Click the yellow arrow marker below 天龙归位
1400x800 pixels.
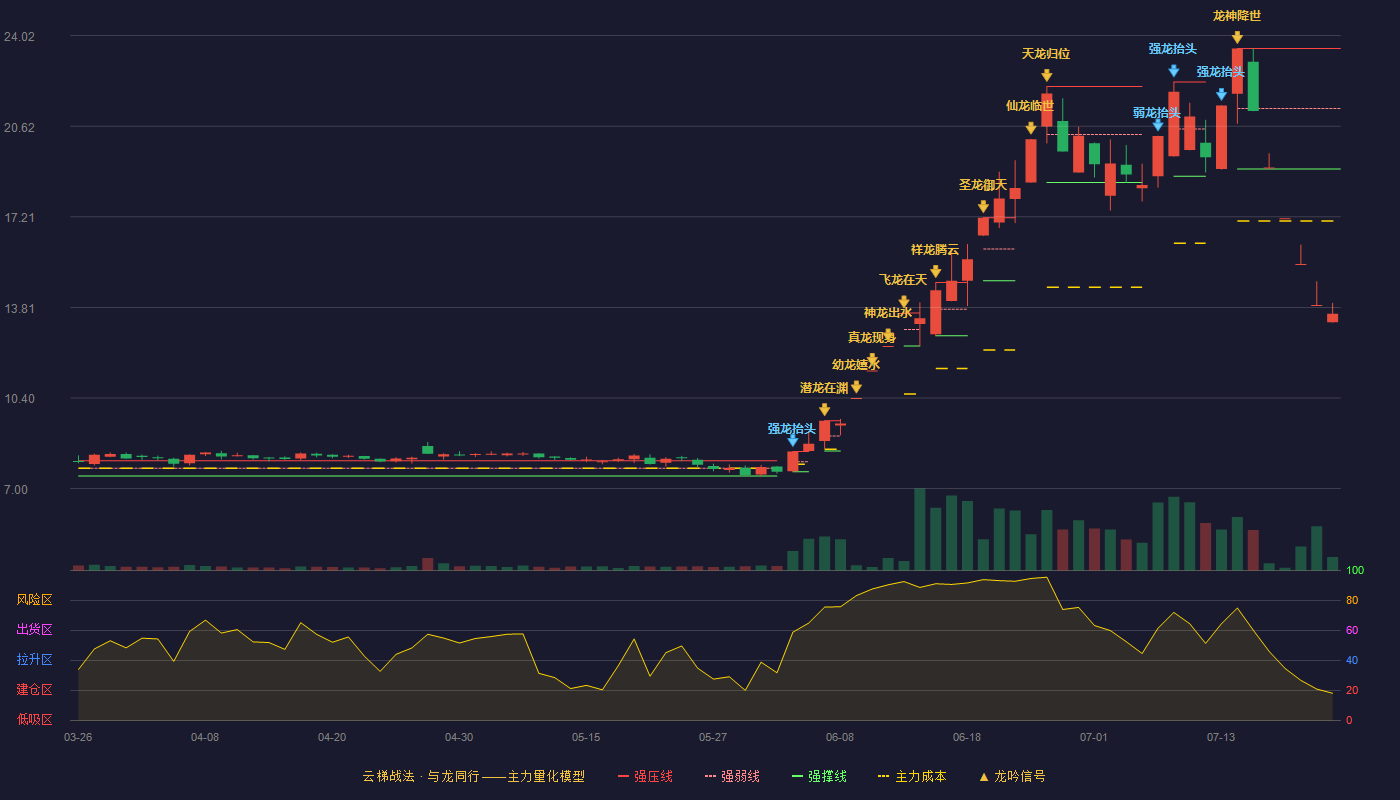point(1046,75)
